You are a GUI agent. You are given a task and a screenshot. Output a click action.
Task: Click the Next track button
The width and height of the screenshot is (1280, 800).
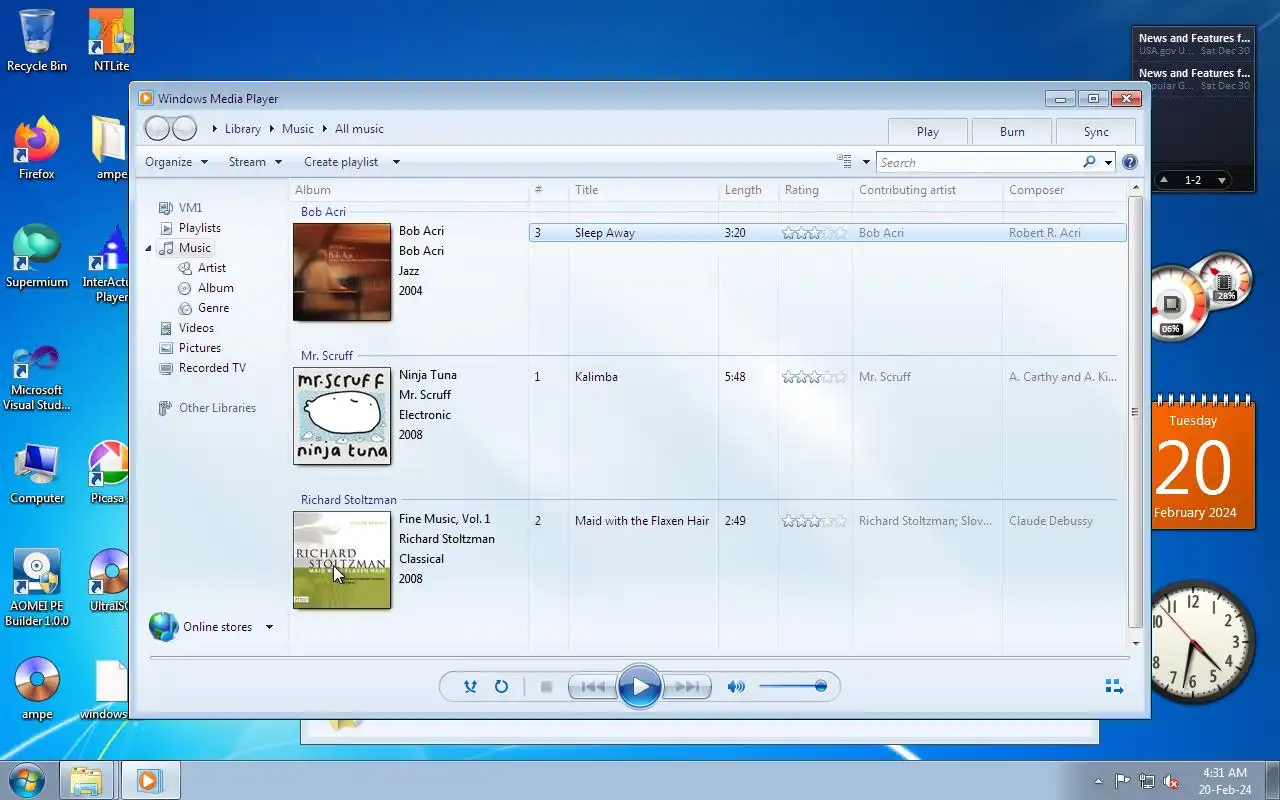[687, 687]
